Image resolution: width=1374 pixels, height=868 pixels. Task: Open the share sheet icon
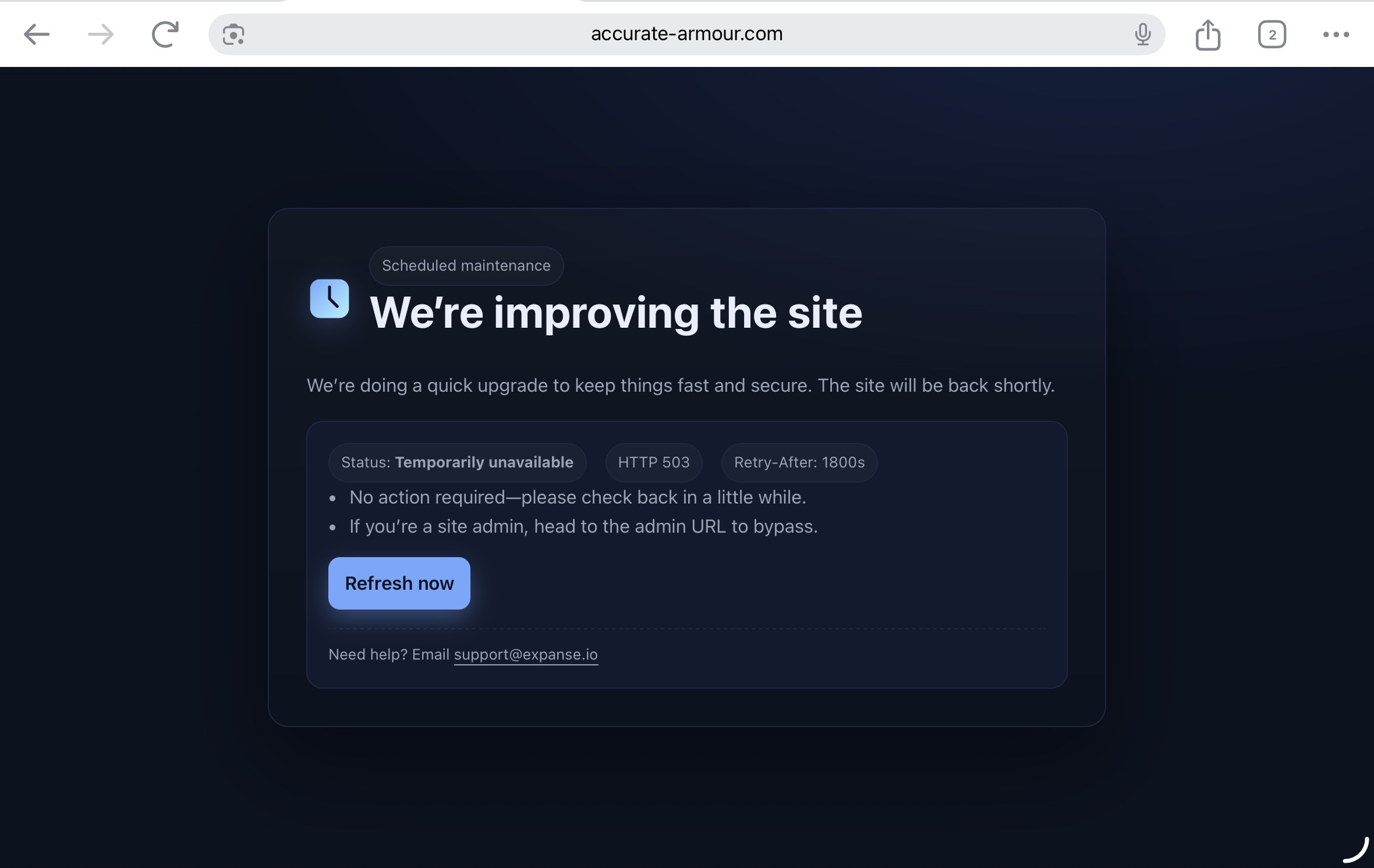point(1207,34)
